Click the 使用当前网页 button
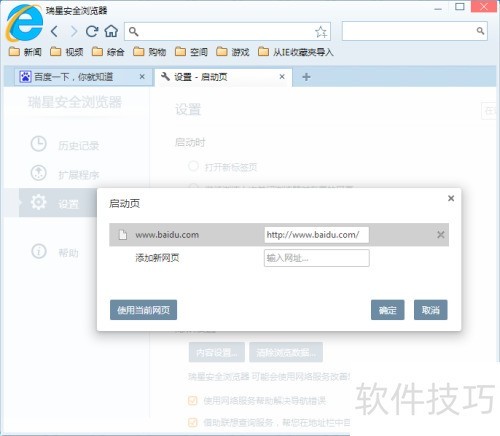The image size is (500, 436). click(143, 310)
